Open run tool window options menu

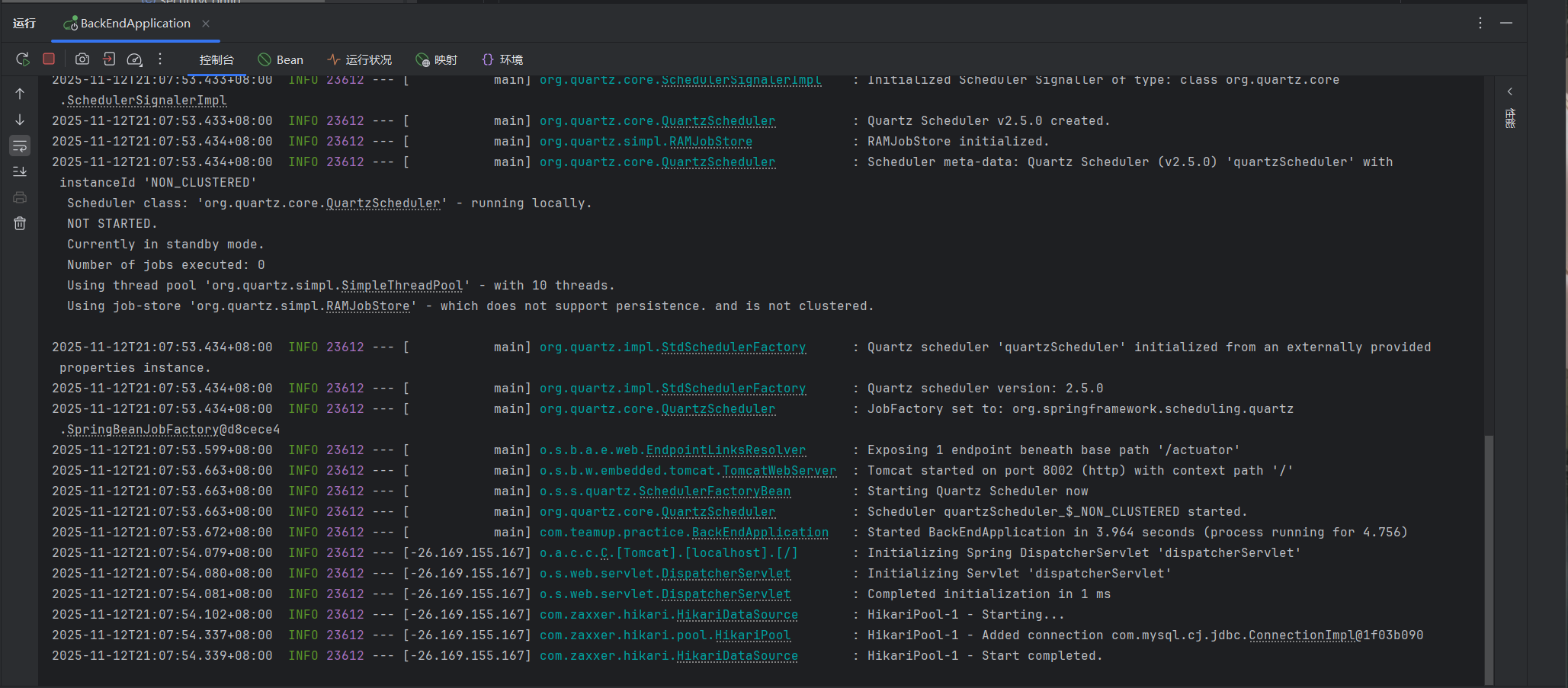point(1480,23)
